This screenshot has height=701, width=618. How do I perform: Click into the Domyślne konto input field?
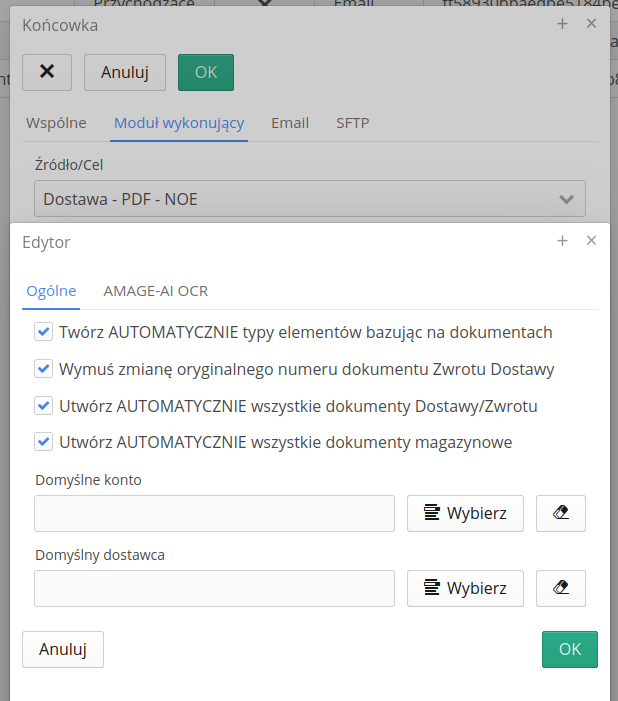[214, 513]
